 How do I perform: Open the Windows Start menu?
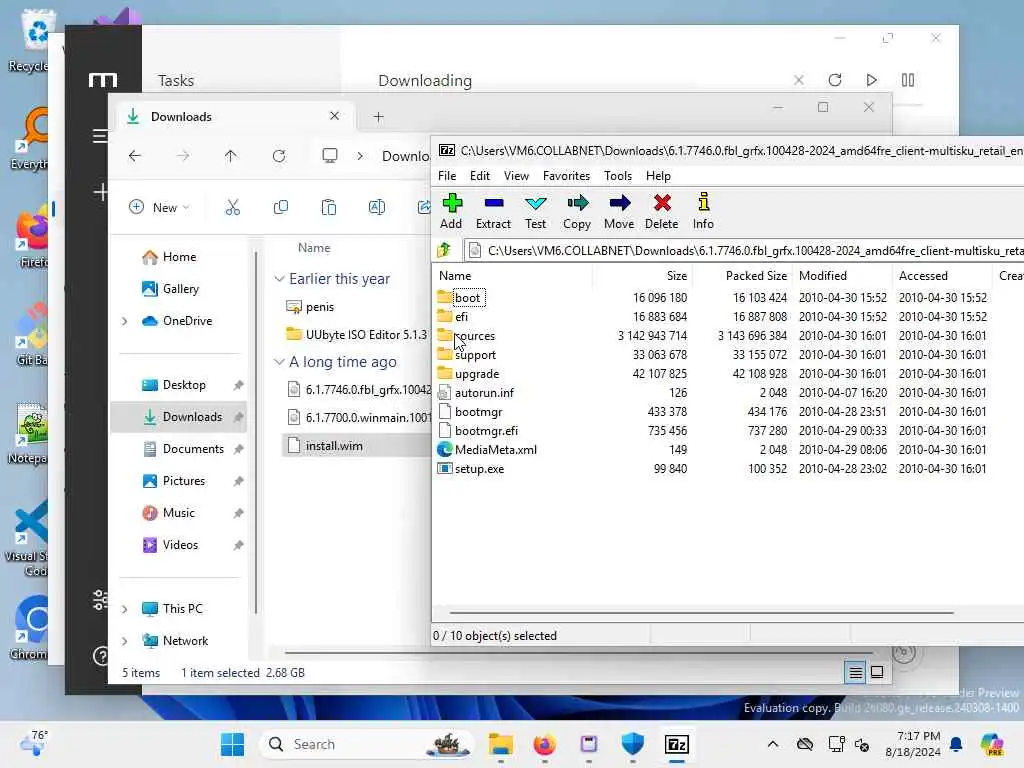(x=232, y=744)
